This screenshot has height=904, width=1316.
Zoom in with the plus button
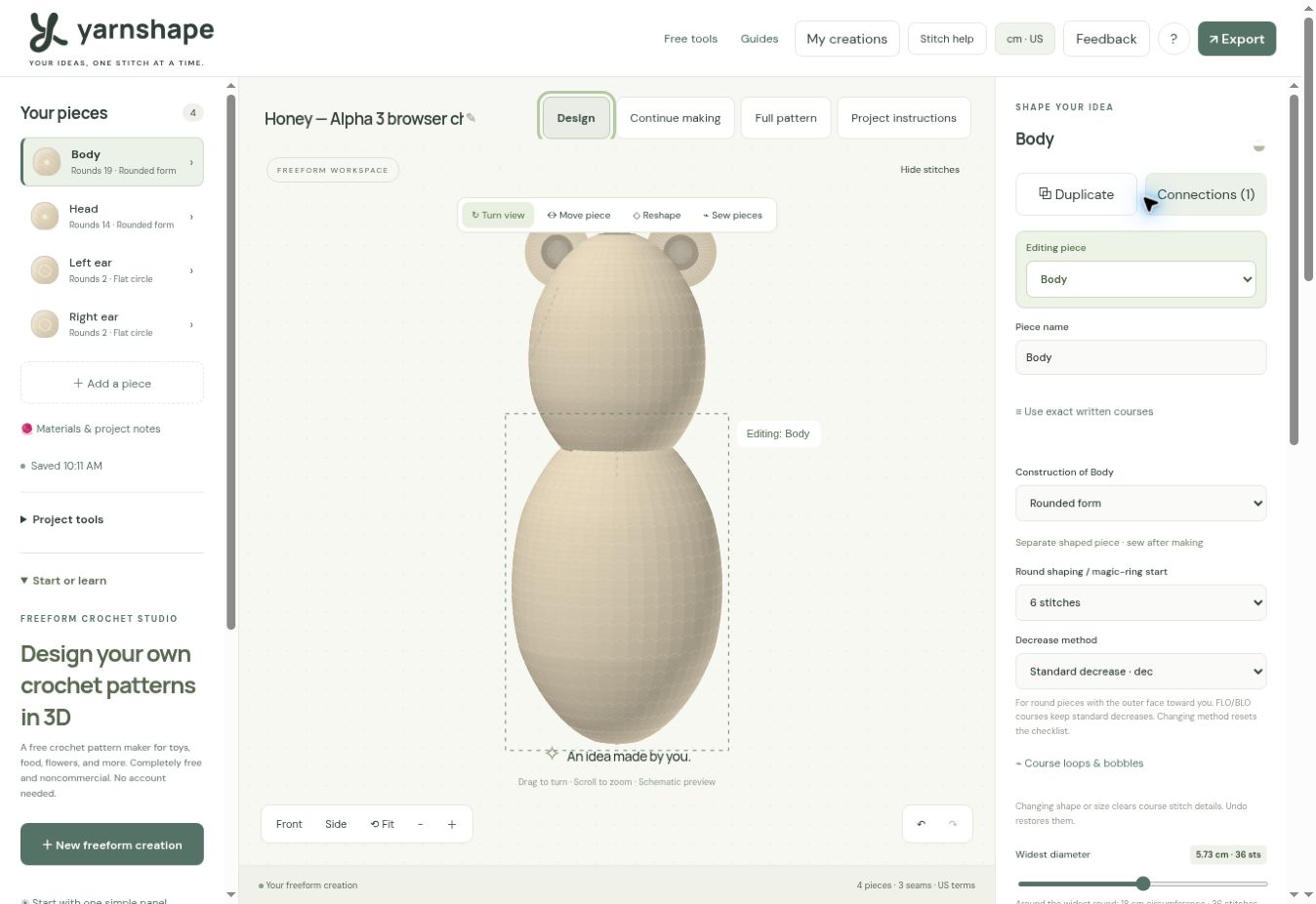pos(452,824)
